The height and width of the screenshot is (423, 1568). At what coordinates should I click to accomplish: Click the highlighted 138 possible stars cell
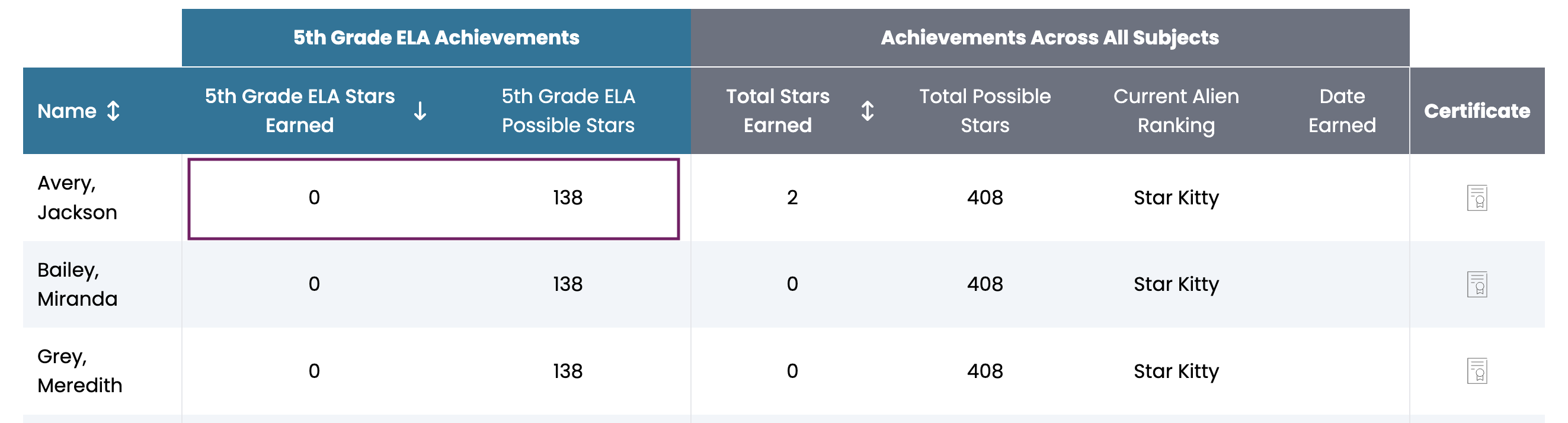pos(567,198)
